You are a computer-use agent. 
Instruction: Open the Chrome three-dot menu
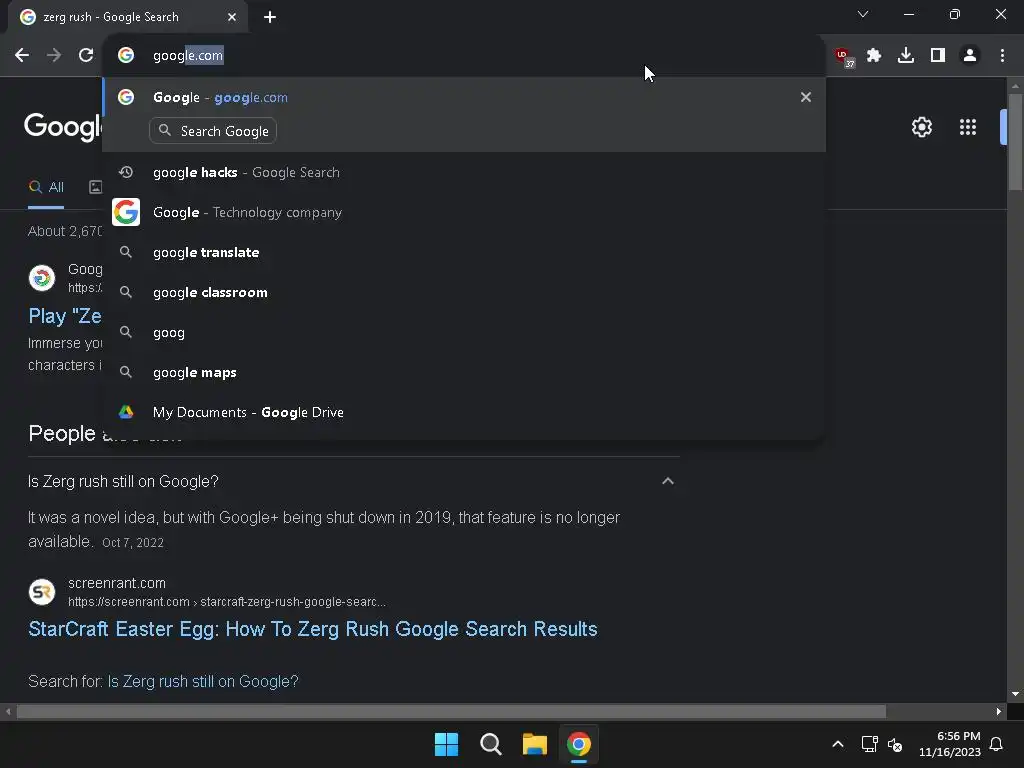click(1002, 56)
